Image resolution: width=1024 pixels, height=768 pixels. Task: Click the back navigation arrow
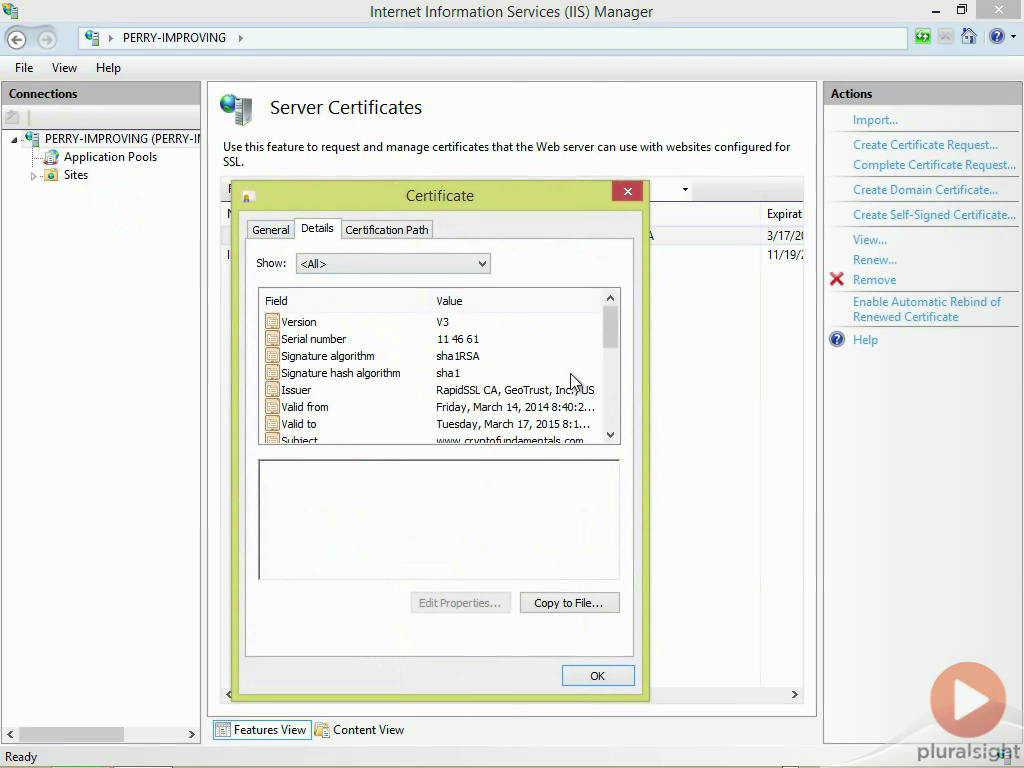(17, 39)
